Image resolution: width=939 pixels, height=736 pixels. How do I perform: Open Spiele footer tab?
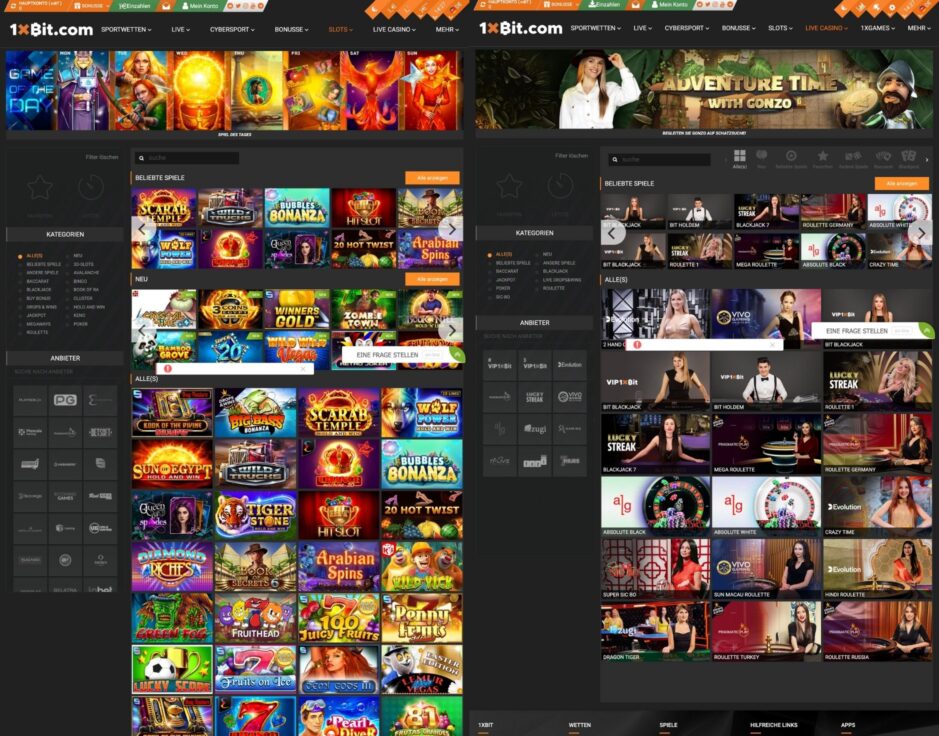(x=668, y=725)
